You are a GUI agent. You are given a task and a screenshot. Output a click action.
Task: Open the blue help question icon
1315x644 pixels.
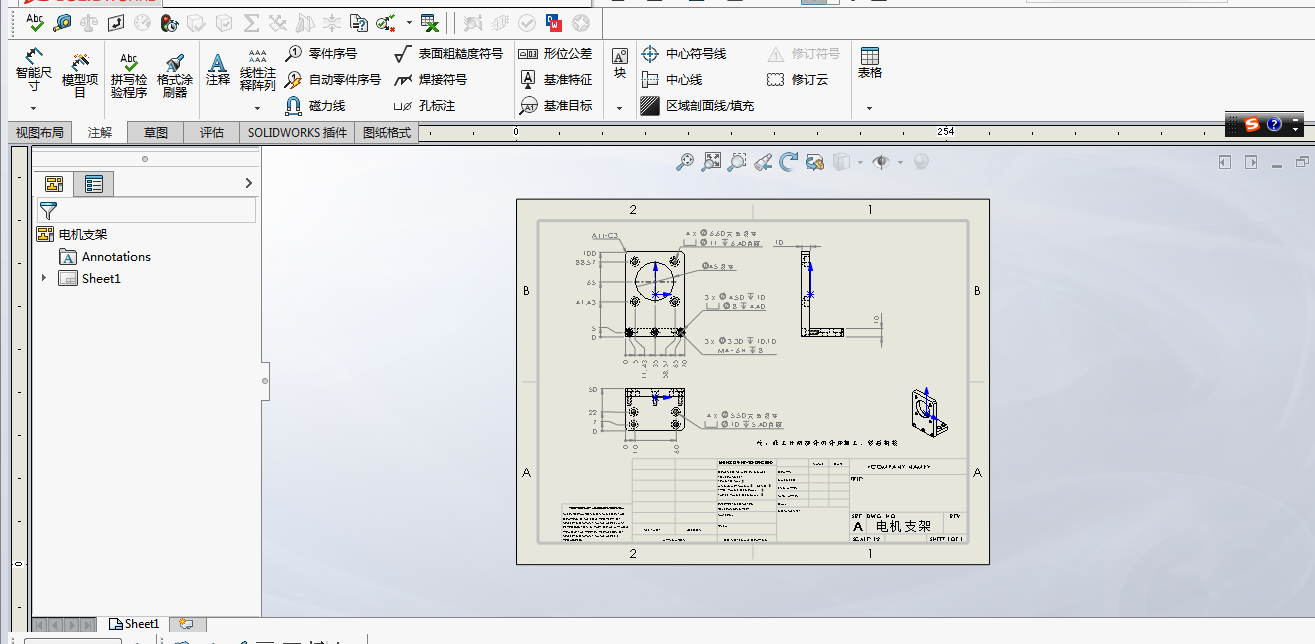coord(1274,125)
